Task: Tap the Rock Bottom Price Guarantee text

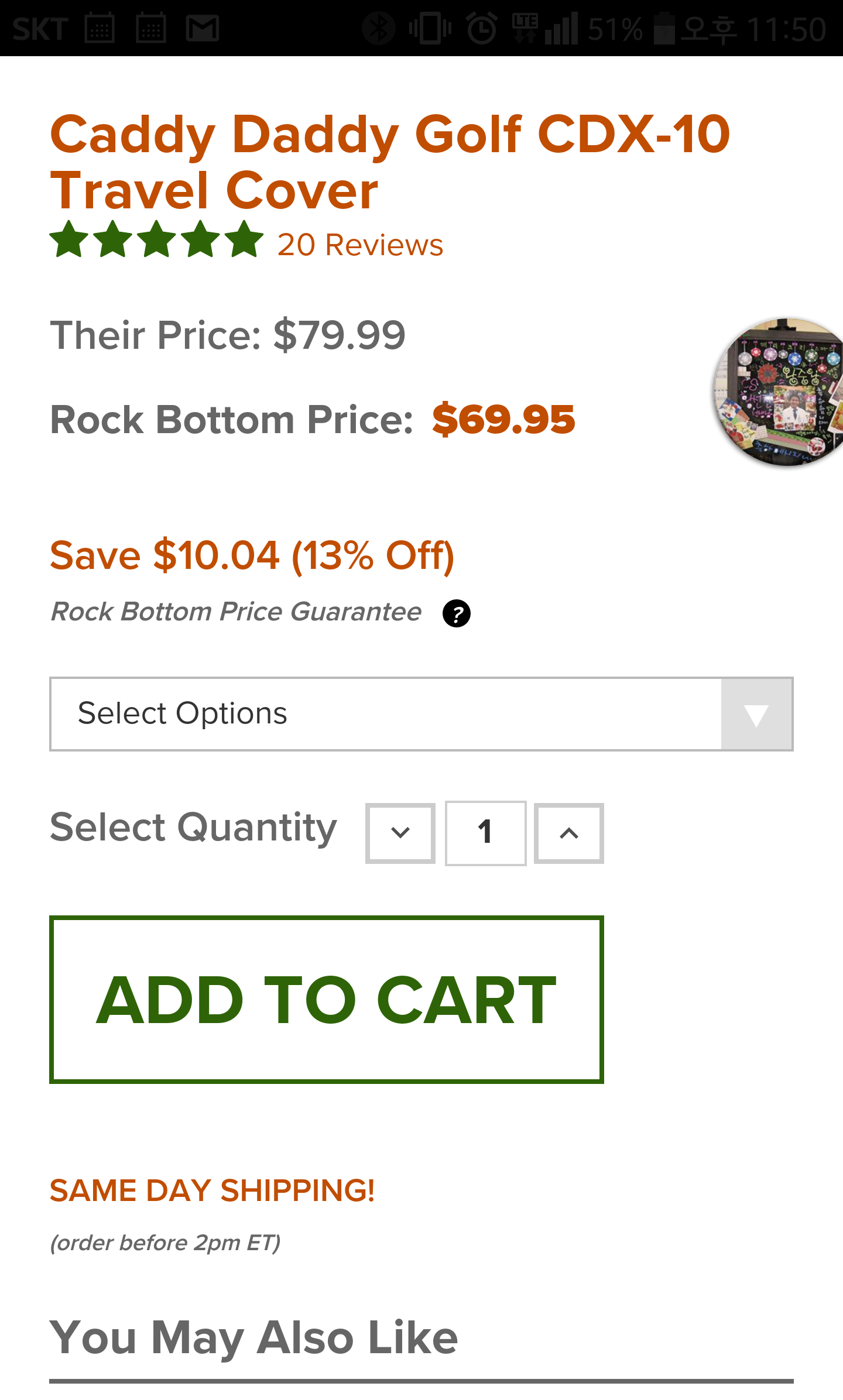Action: 236,612
